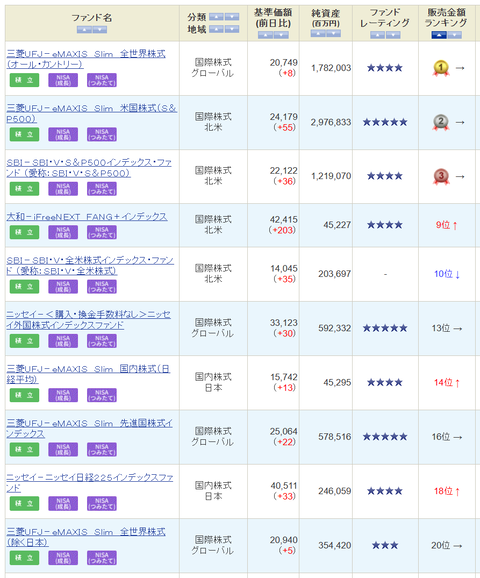
Task: Click ranking text 20位
Action: [x=441, y=546]
